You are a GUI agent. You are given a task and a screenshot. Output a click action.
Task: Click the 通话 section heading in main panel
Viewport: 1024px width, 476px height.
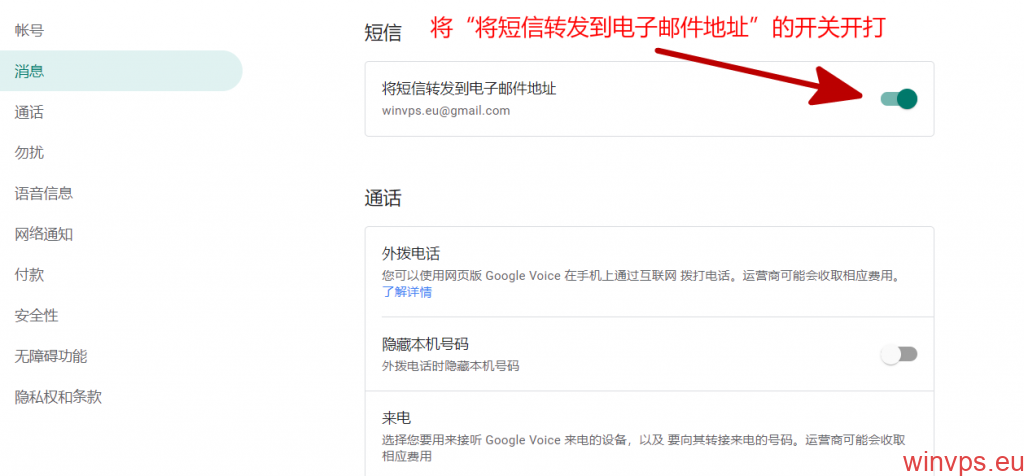(x=383, y=198)
